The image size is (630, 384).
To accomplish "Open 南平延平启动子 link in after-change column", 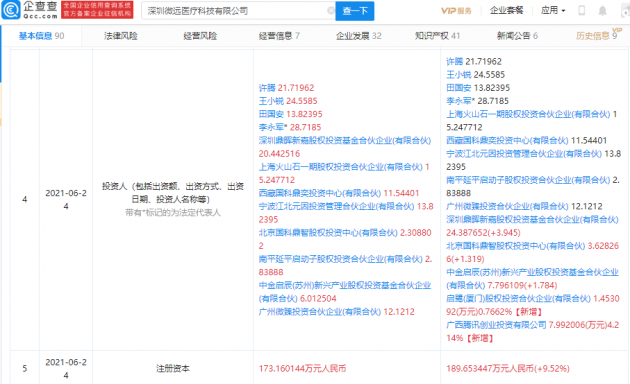I will 528,180.
